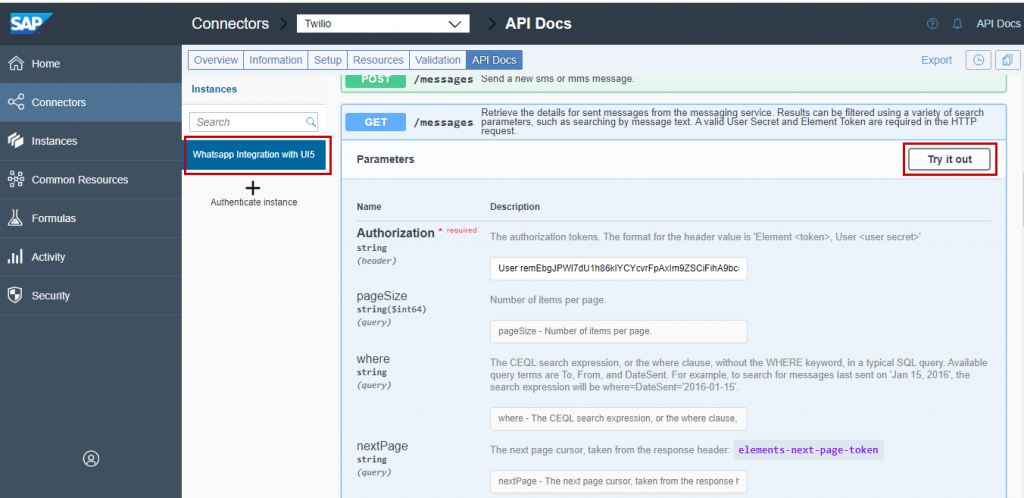Click the pageSize input field

coord(618,331)
